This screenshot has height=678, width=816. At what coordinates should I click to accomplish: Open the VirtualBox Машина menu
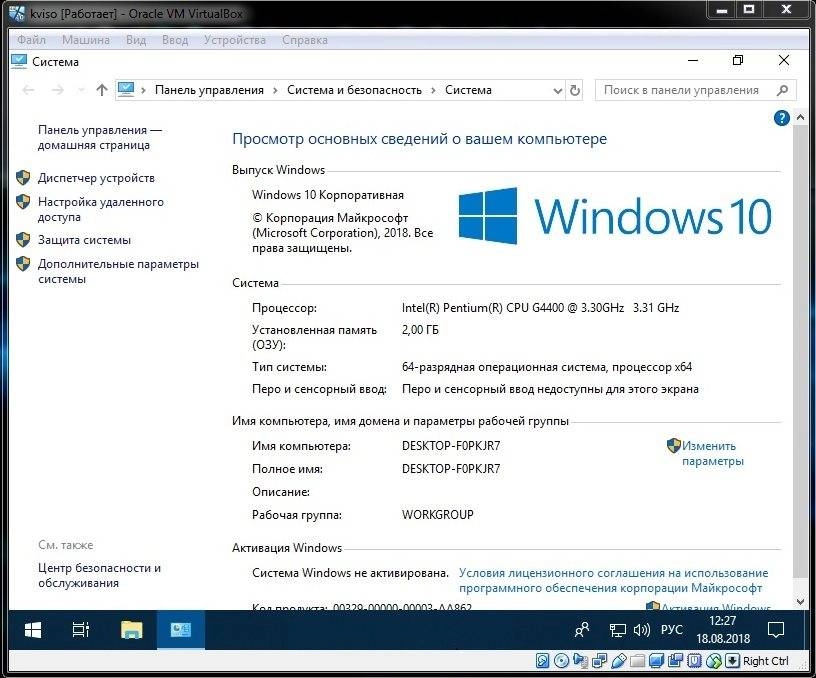86,40
